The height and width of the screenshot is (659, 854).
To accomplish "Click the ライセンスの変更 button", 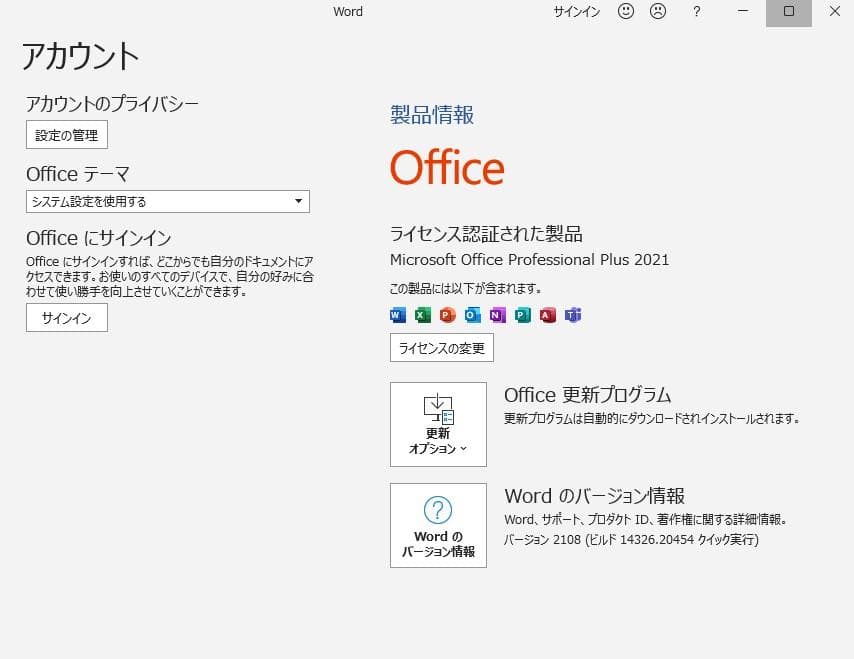I will tap(441, 348).
